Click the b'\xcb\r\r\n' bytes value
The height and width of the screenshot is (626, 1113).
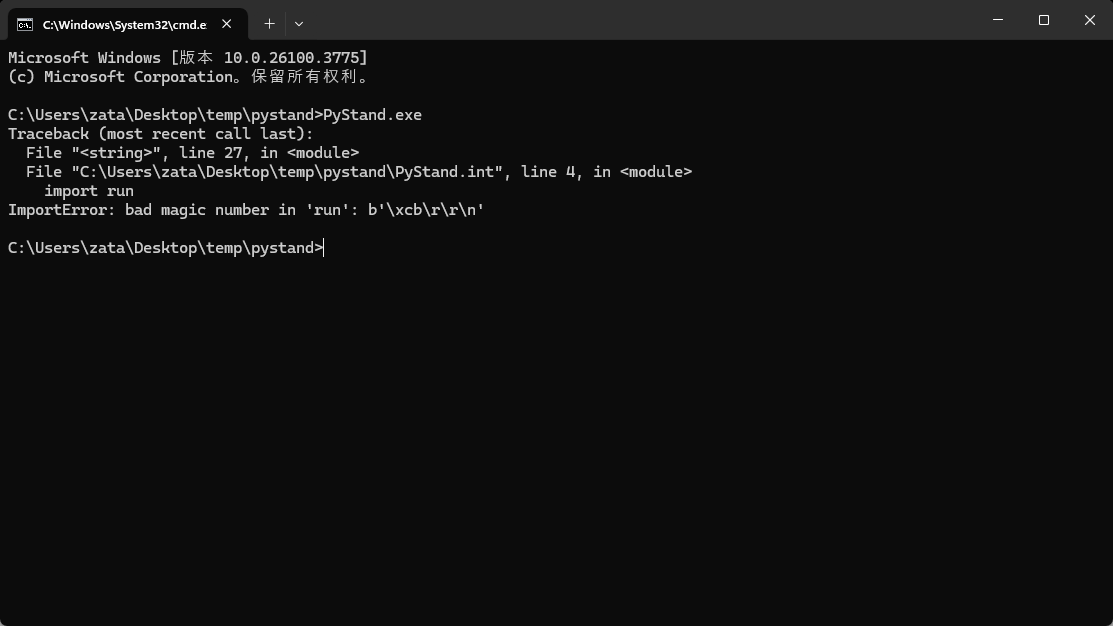426,210
